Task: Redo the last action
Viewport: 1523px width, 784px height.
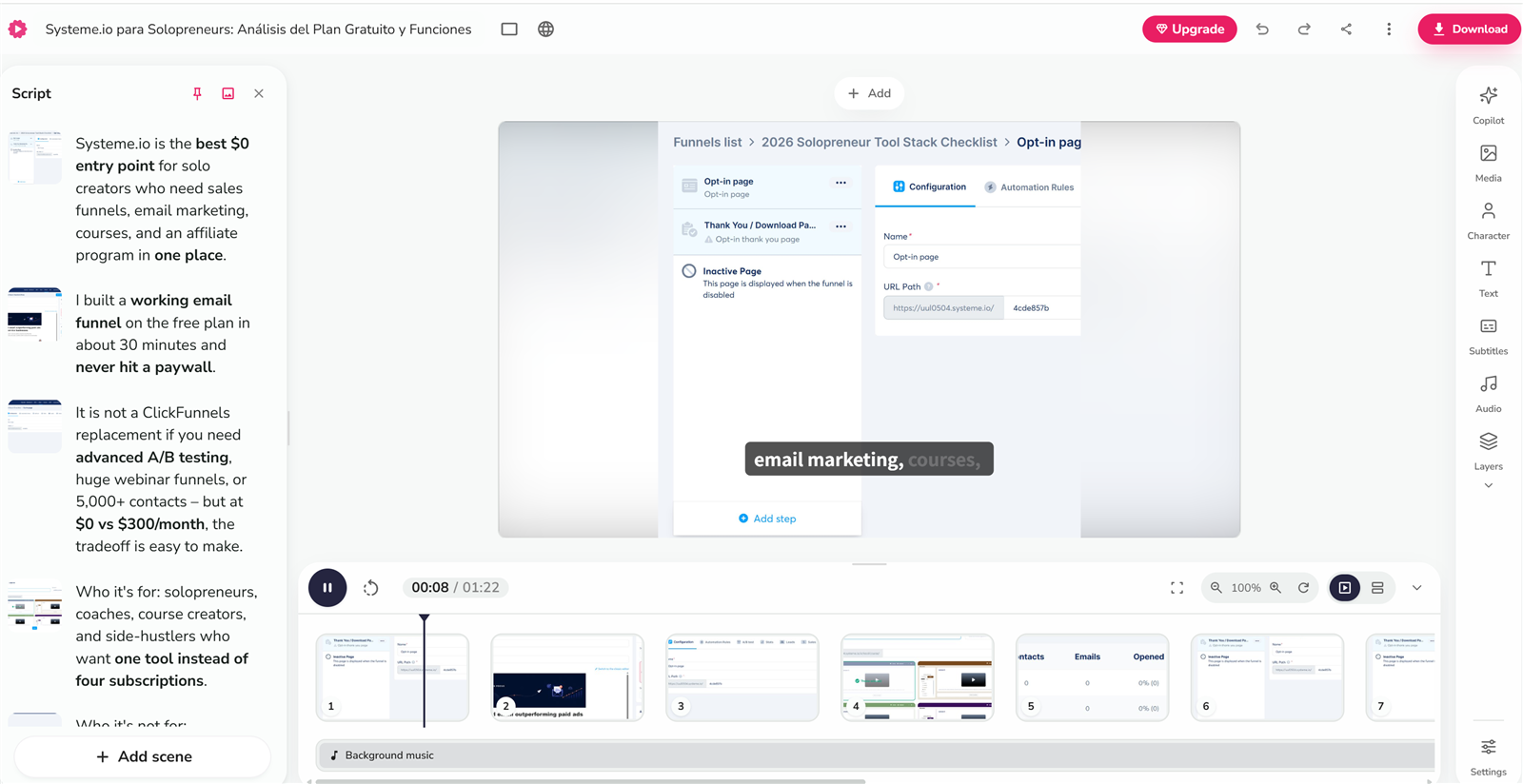Action: 1304,29
